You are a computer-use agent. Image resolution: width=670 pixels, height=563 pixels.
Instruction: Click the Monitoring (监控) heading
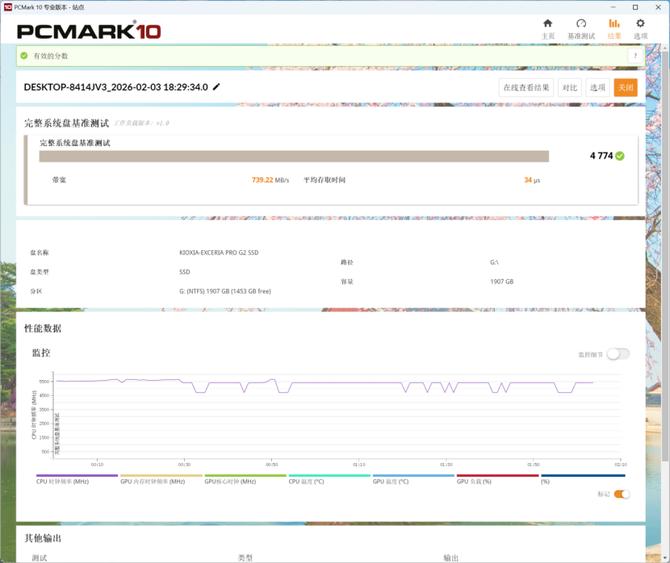[x=41, y=353]
